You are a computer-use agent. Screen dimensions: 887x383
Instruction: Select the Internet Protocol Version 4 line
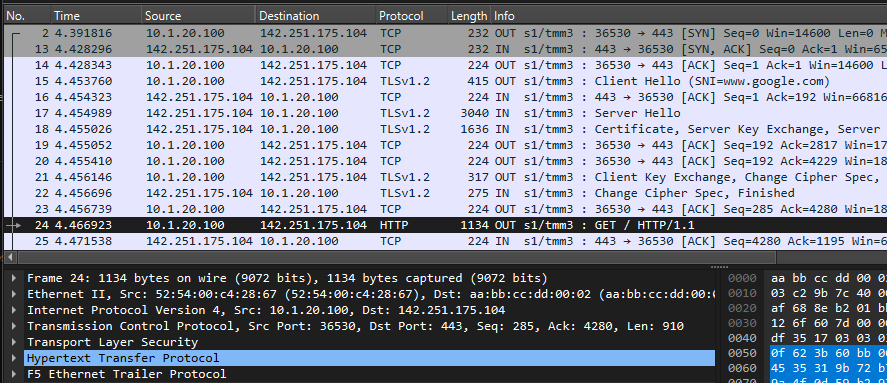coord(369,310)
